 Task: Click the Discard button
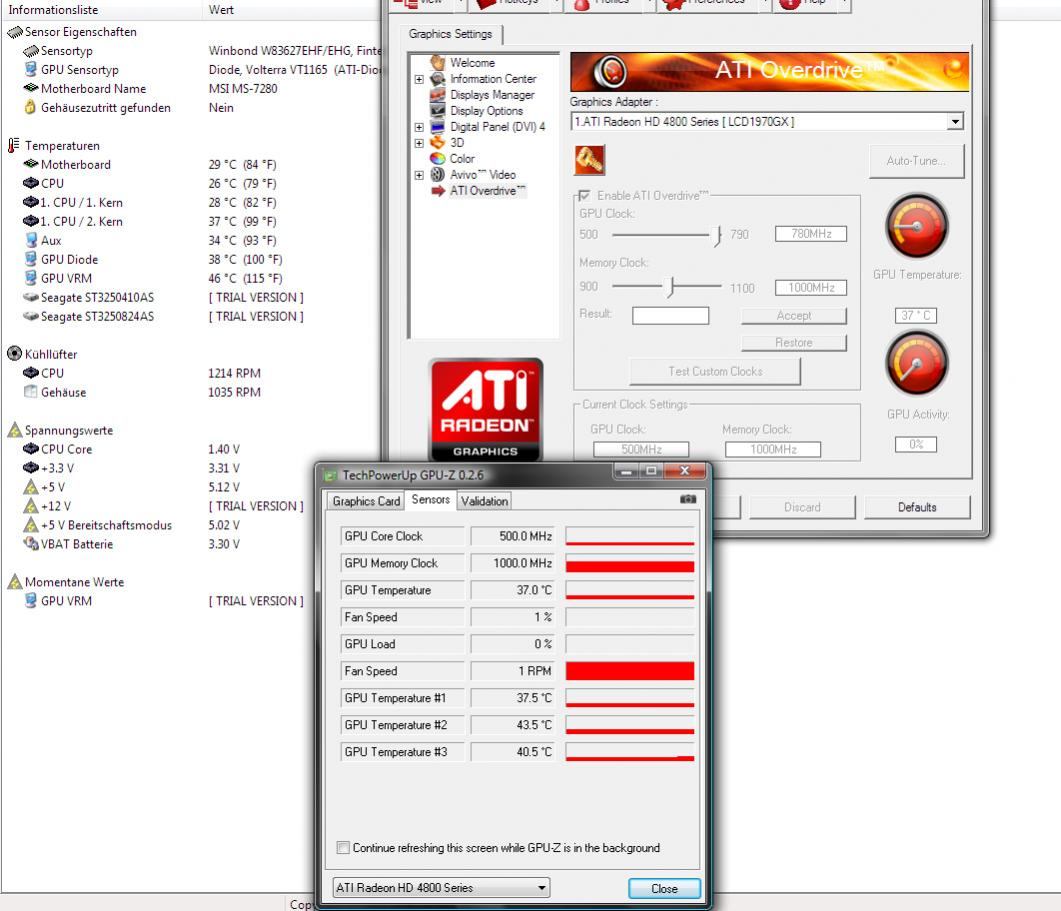(x=802, y=508)
